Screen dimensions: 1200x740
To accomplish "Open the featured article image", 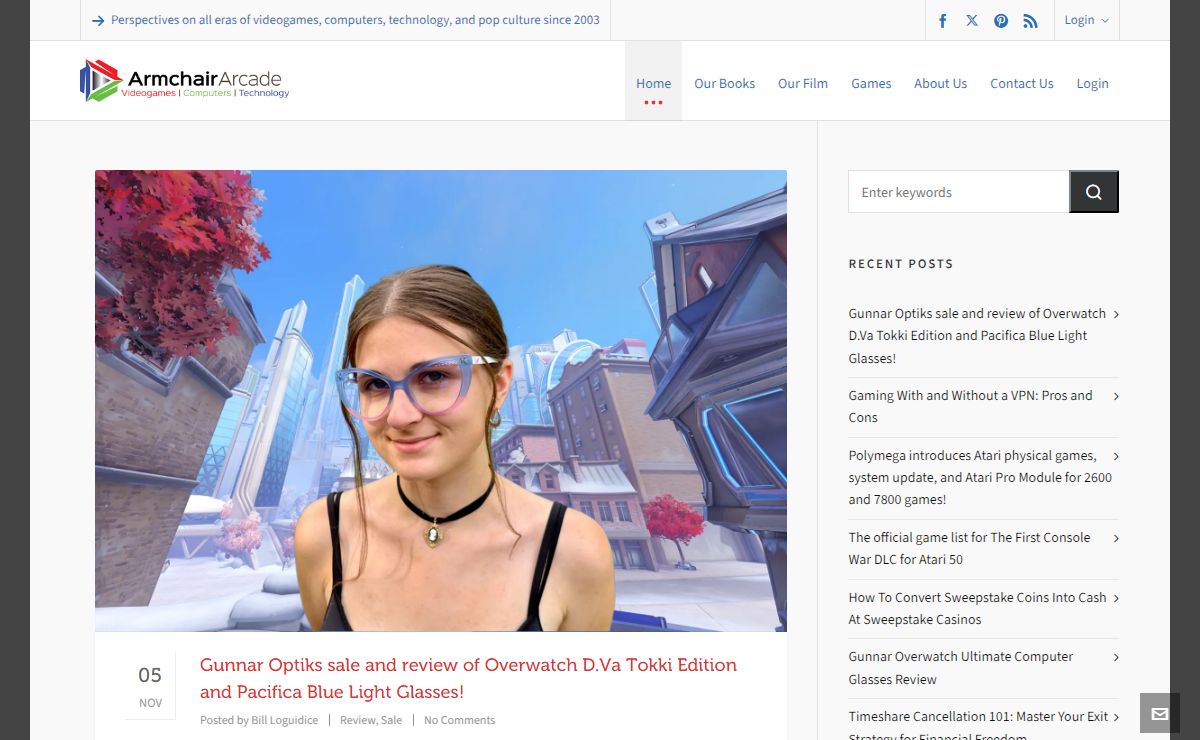I will (x=441, y=401).
